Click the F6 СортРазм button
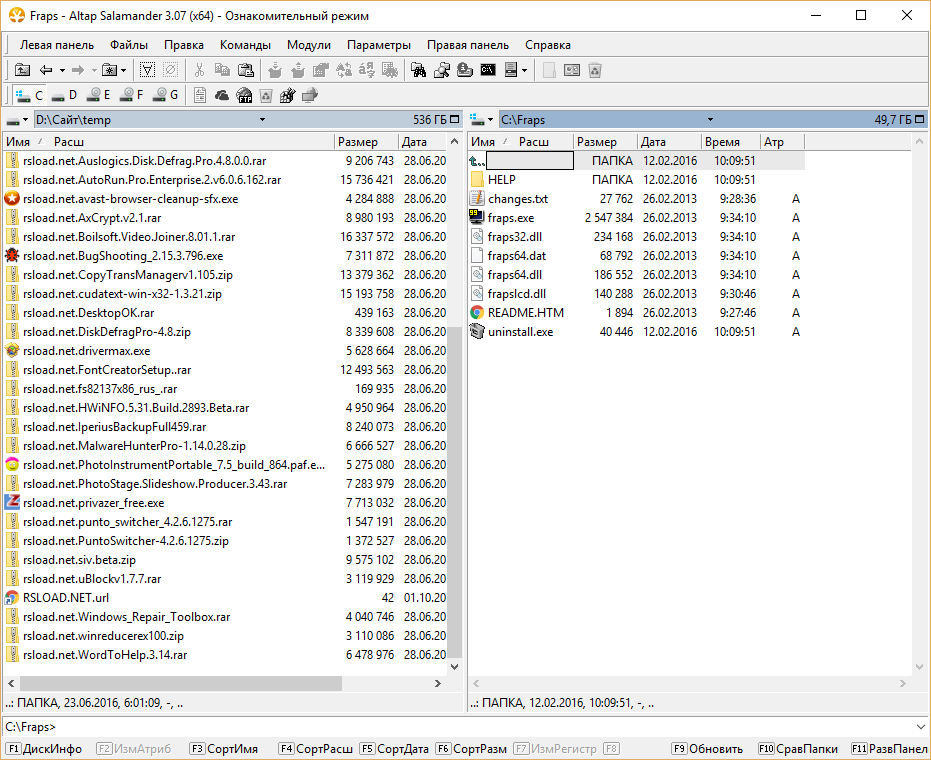931x760 pixels. [x=471, y=749]
